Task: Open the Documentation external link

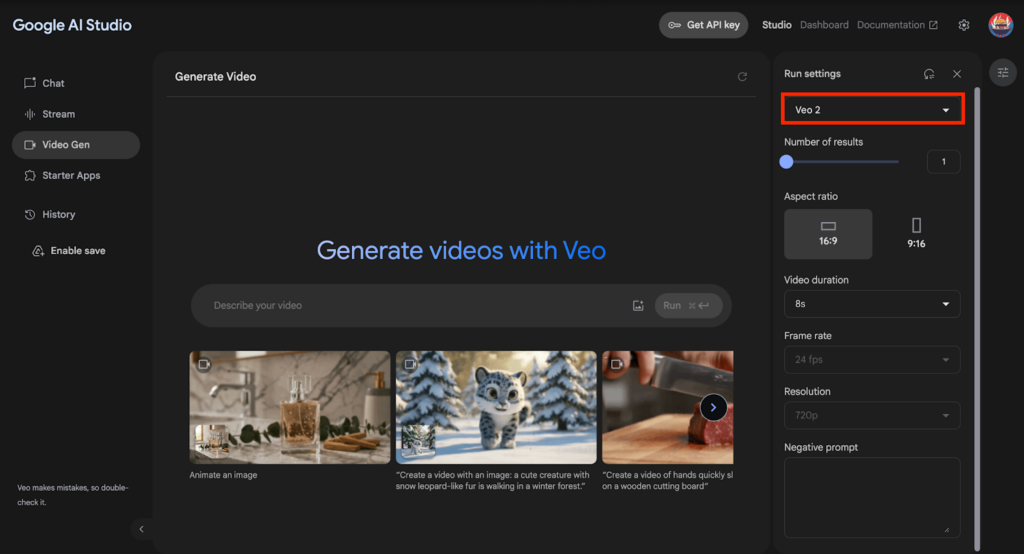Action: coord(897,25)
